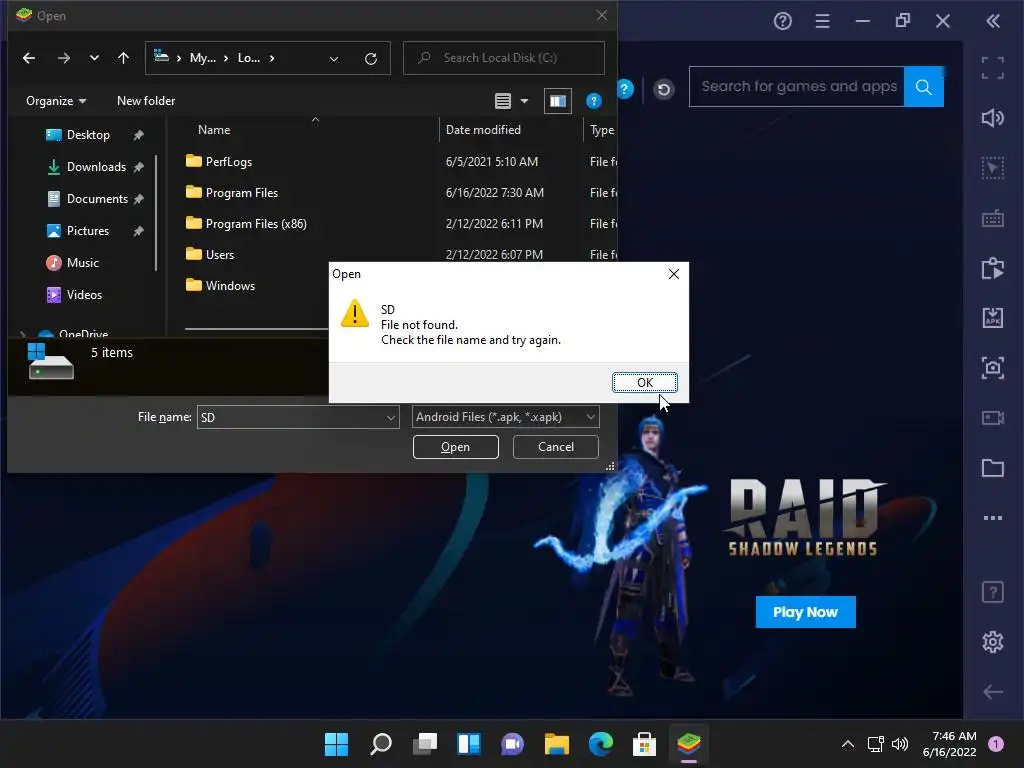
Task: Click the BlueStacks back arrow icon
Action: 993,692
